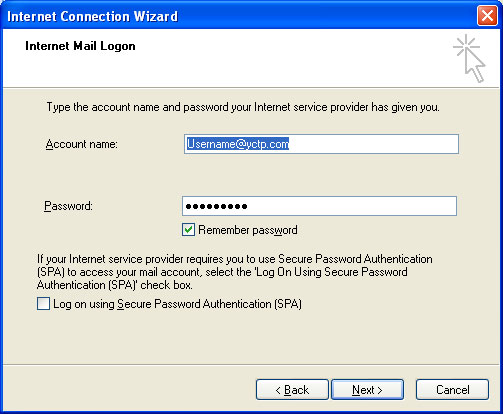The image size is (503, 414).
Task: Proceed by clicking the Next button
Action: pyautogui.click(x=367, y=389)
